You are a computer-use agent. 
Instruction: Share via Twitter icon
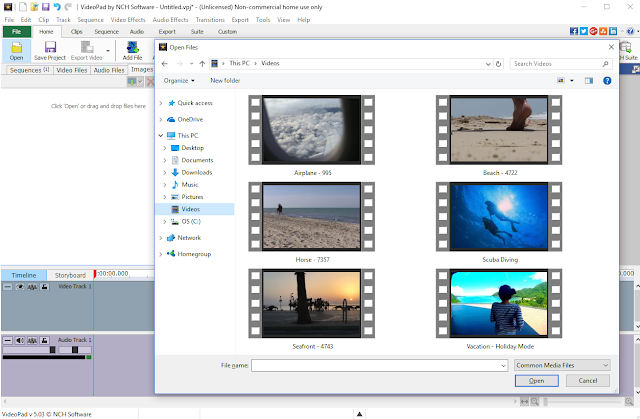tap(584, 31)
